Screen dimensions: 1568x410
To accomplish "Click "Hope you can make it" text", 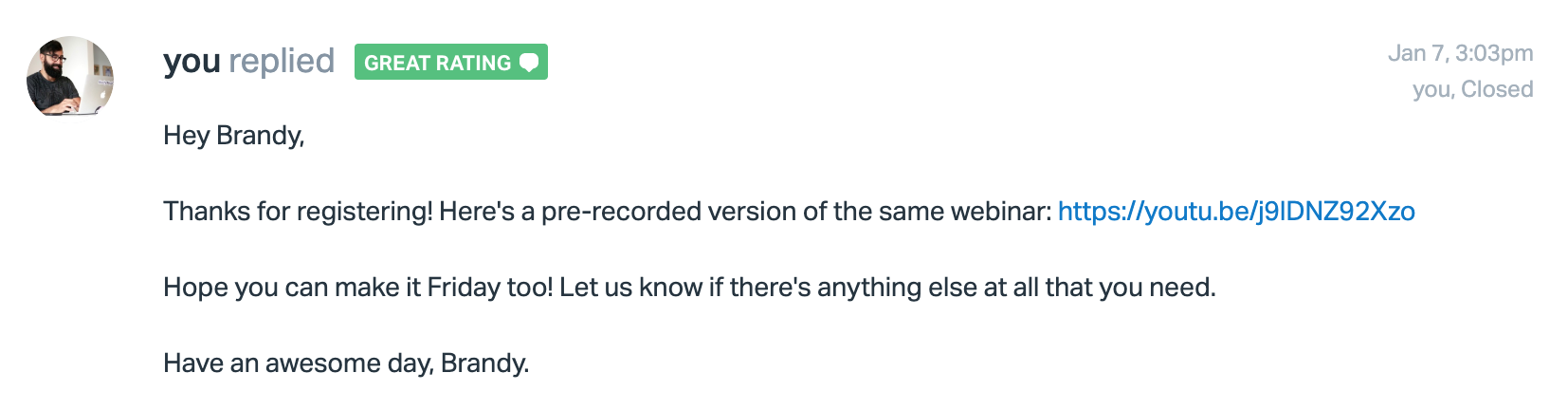I will [x=292, y=287].
